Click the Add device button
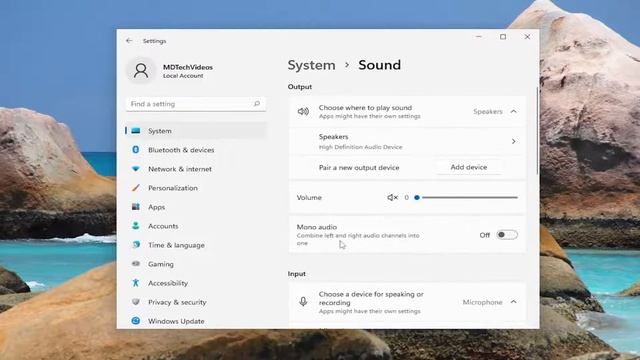 tap(469, 167)
